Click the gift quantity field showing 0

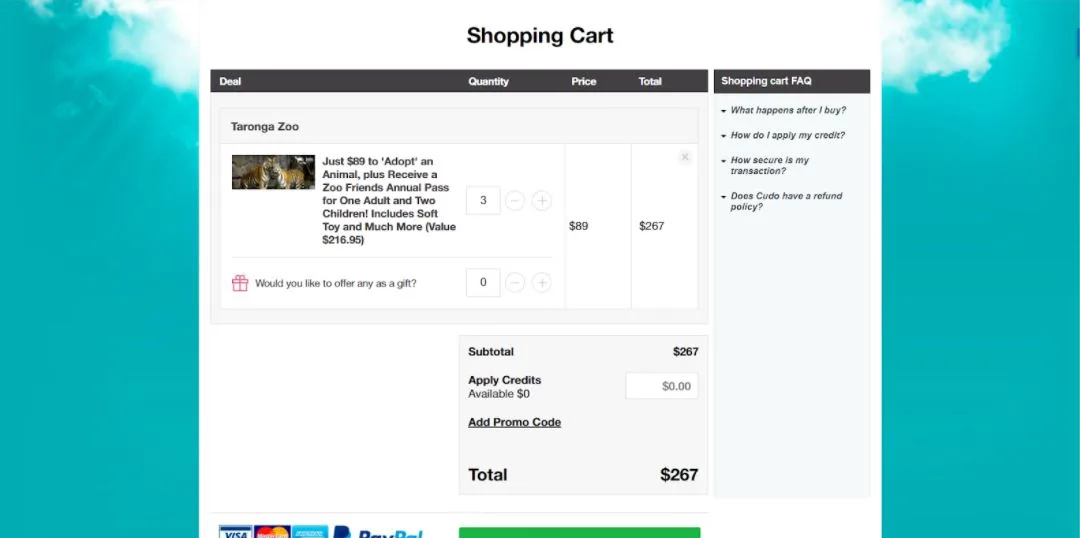tap(483, 283)
